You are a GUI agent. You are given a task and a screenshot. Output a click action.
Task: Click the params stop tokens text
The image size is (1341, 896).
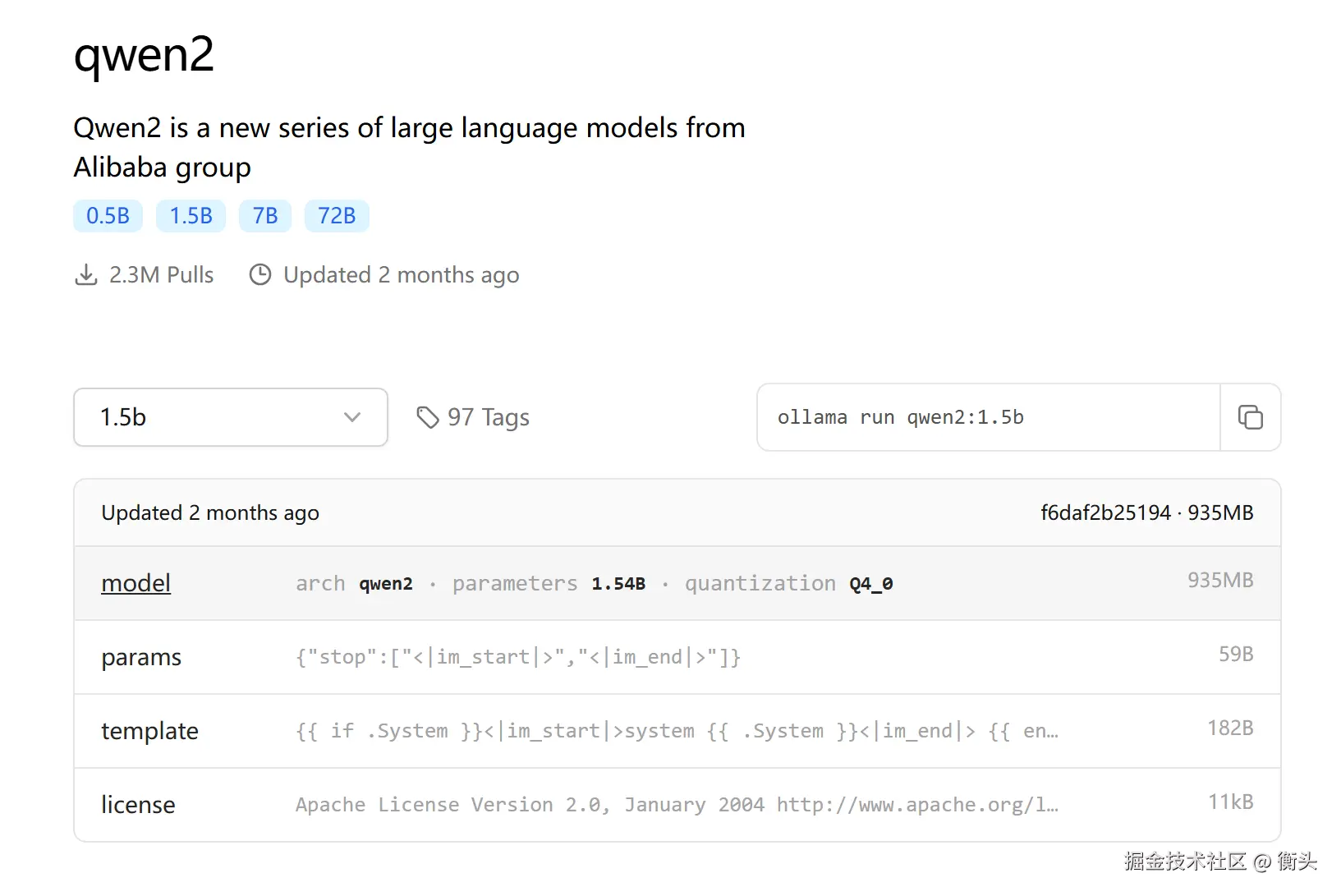[x=518, y=657]
